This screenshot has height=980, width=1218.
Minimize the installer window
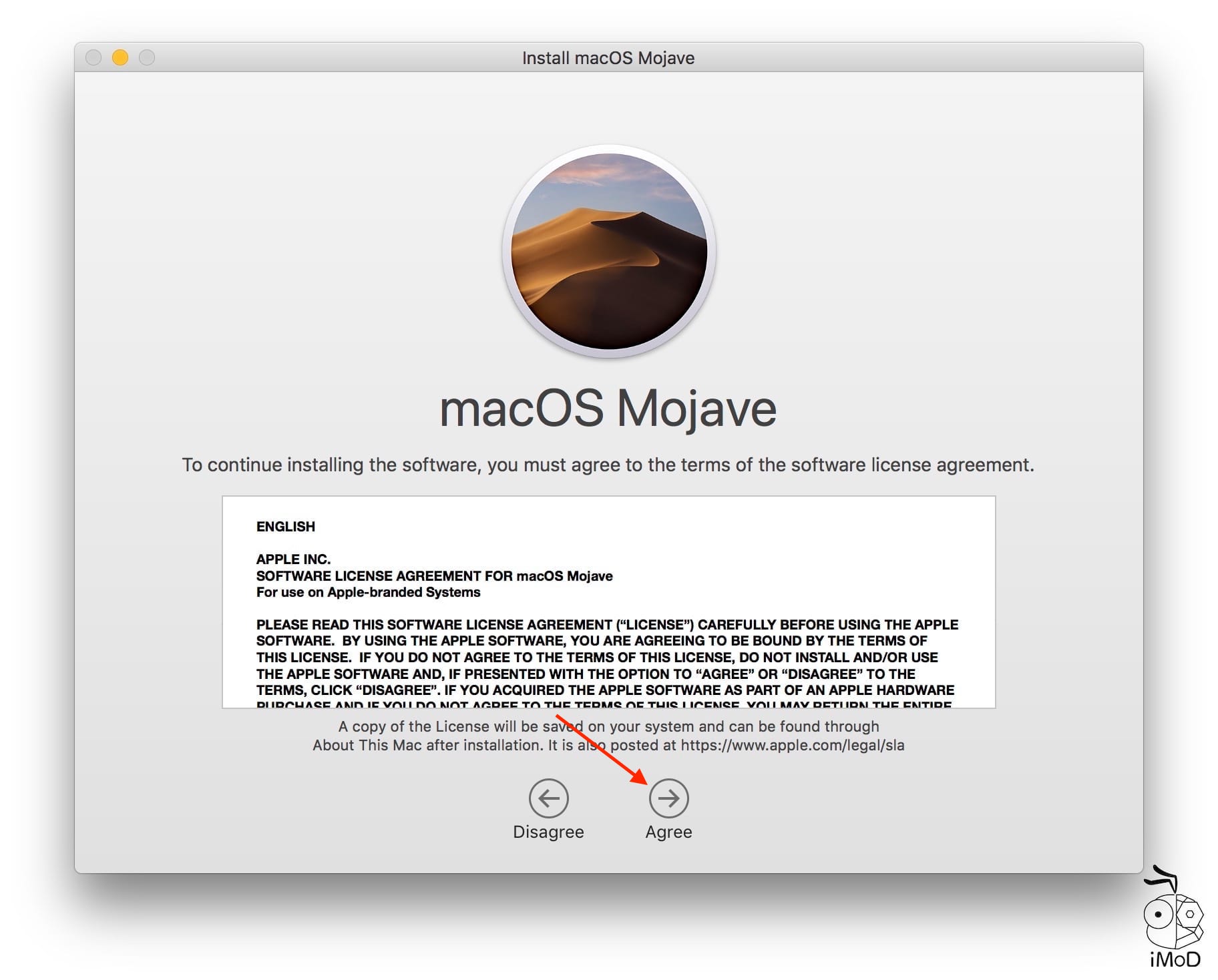(x=119, y=57)
